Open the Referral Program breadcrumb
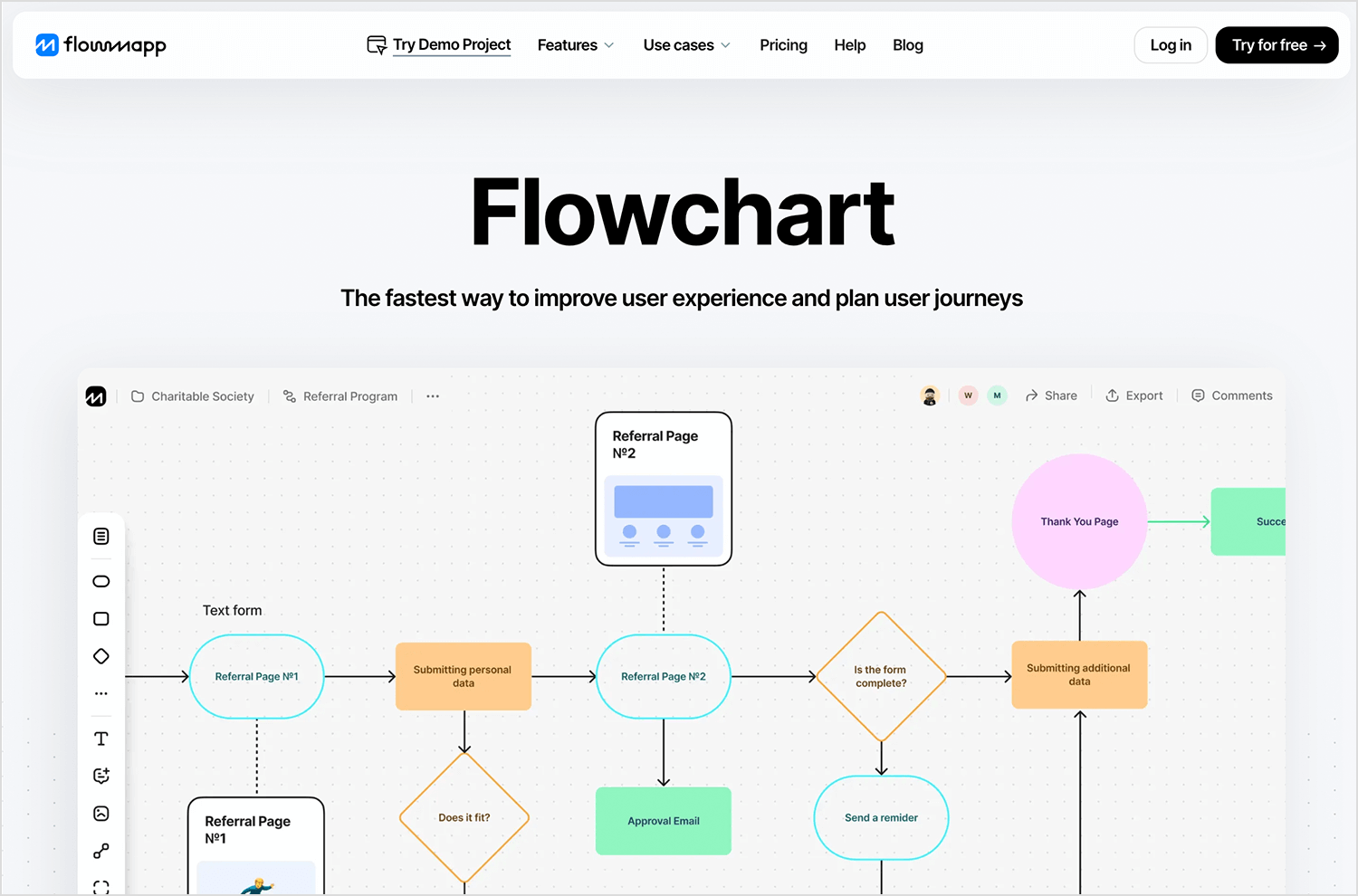The width and height of the screenshot is (1358, 896). coord(340,396)
